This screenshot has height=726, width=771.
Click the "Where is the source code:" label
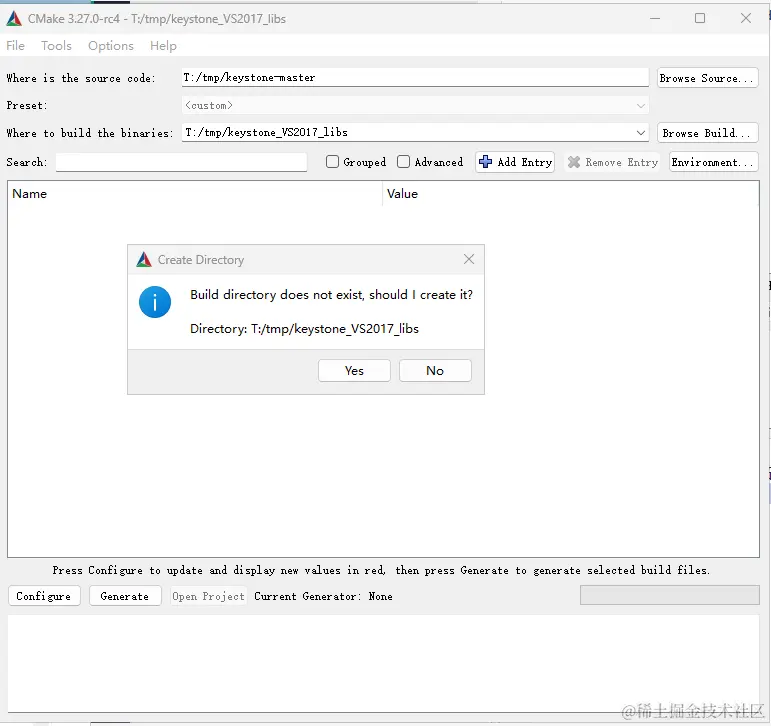[81, 78]
